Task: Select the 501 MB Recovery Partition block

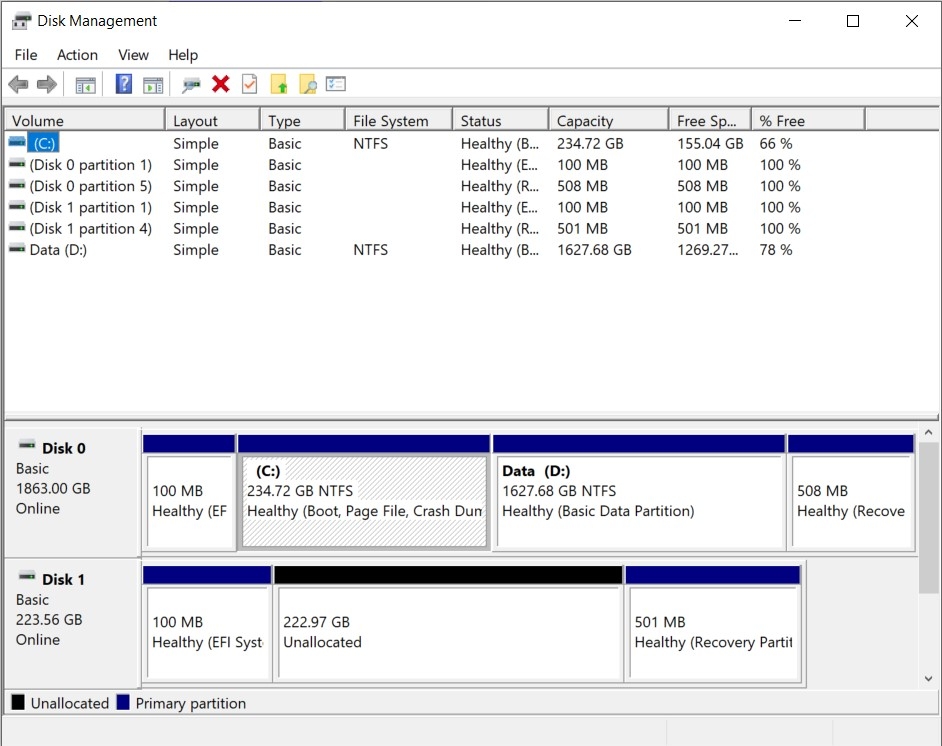Action: (713, 623)
